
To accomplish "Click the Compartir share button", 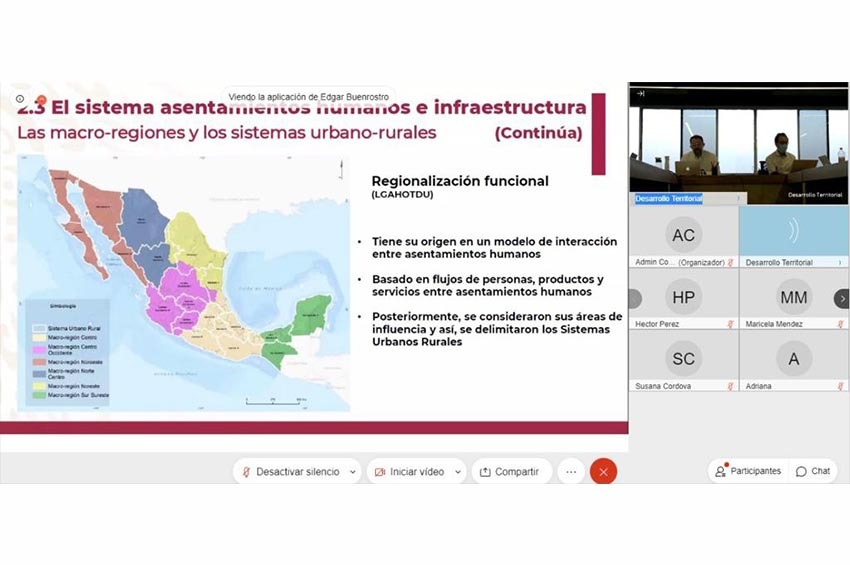I will tap(510, 472).
